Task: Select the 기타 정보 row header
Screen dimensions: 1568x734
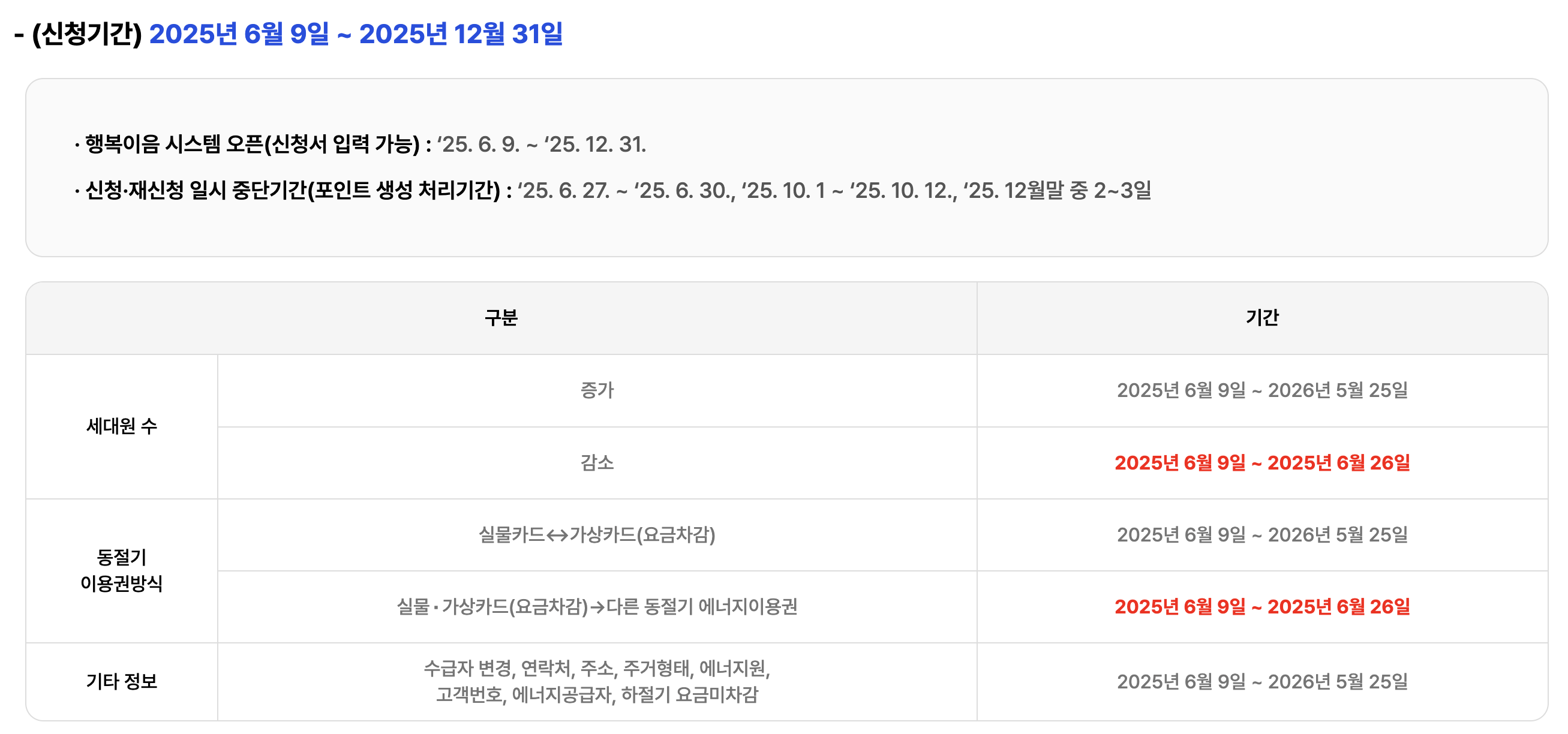Action: pos(122,682)
